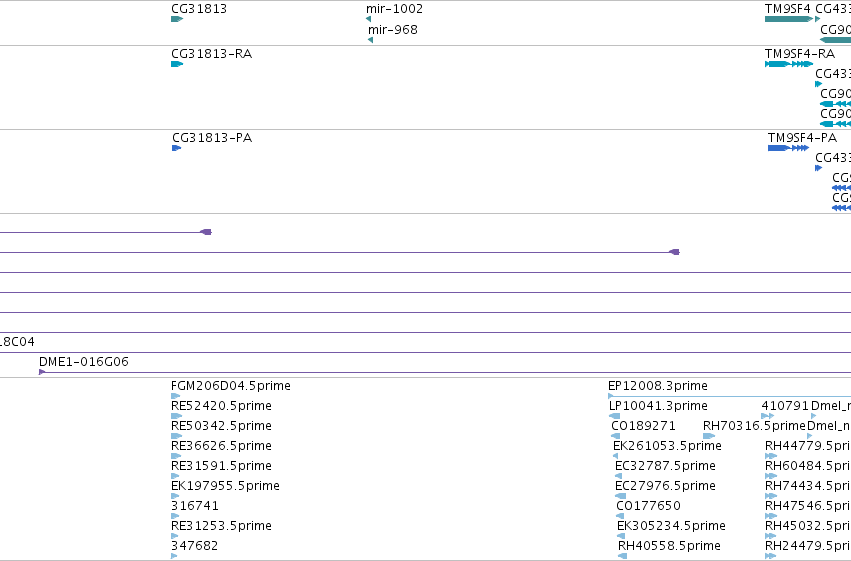Select the RH40558.5prime EST label
Image resolution: width=851 pixels, height=561 pixels.
click(x=669, y=546)
